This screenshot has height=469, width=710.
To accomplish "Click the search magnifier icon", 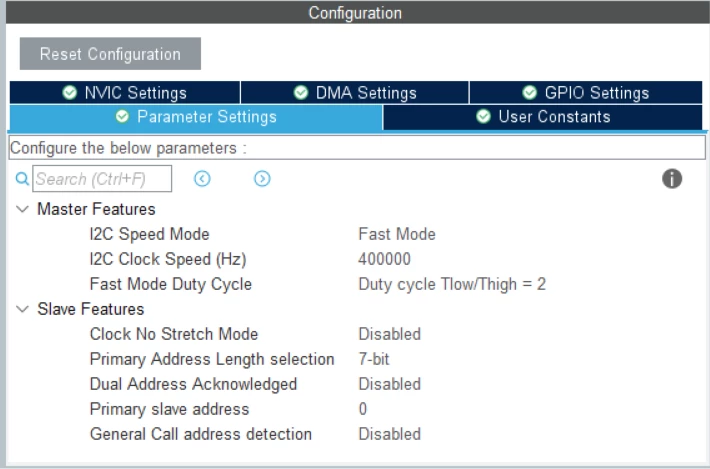I will point(22,179).
